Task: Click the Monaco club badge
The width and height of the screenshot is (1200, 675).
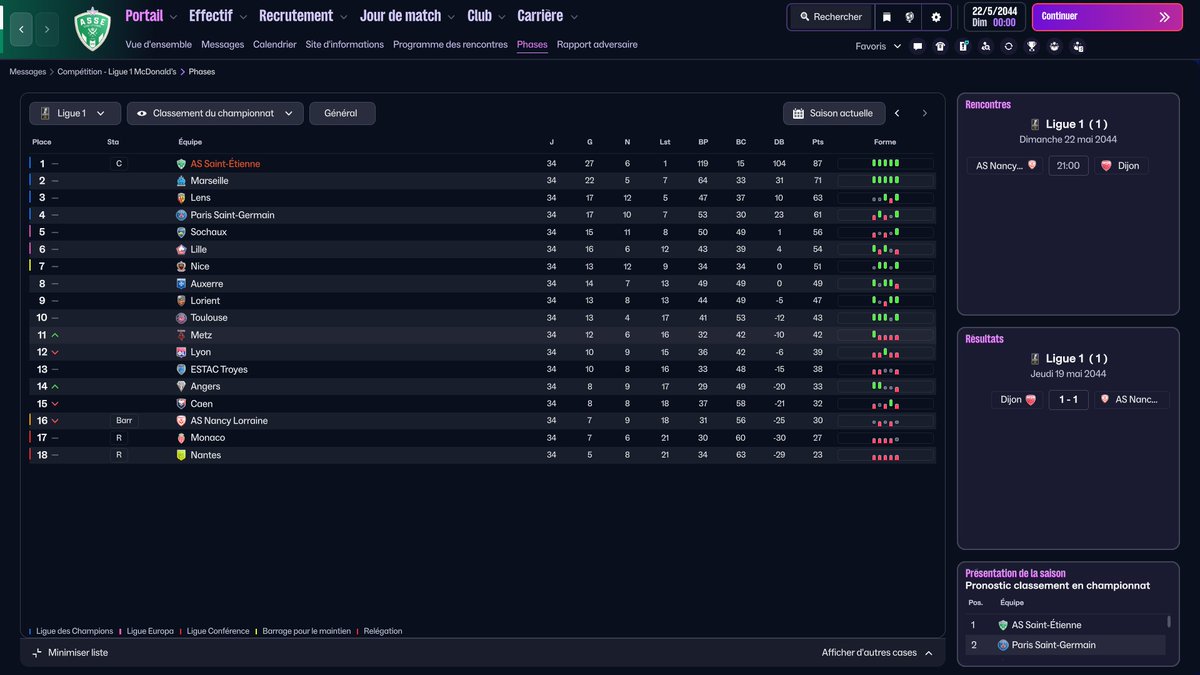Action: point(181,438)
